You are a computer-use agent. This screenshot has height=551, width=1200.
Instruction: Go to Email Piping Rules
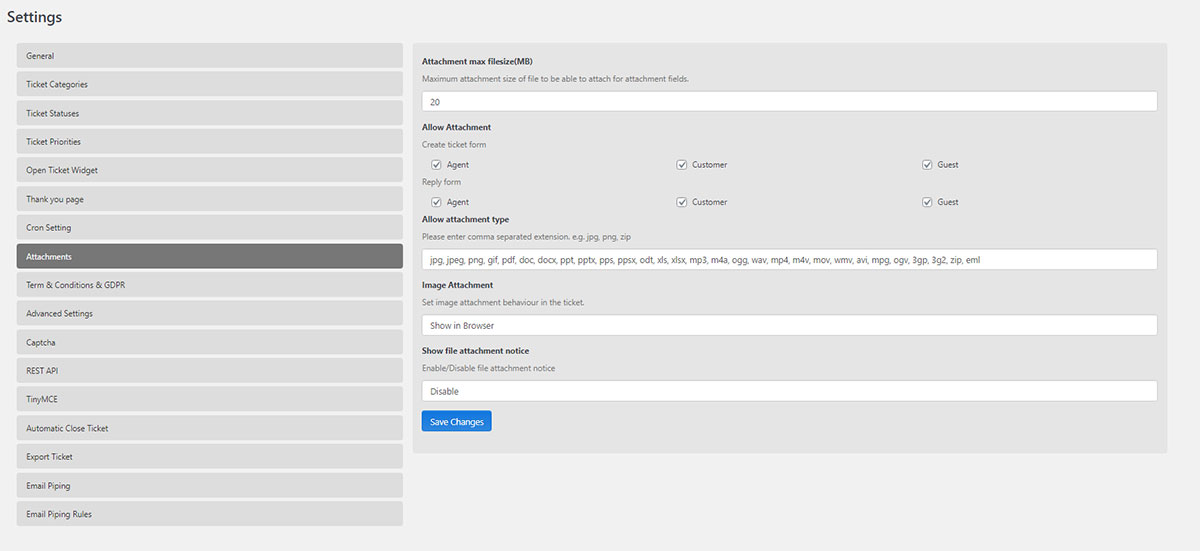209,514
